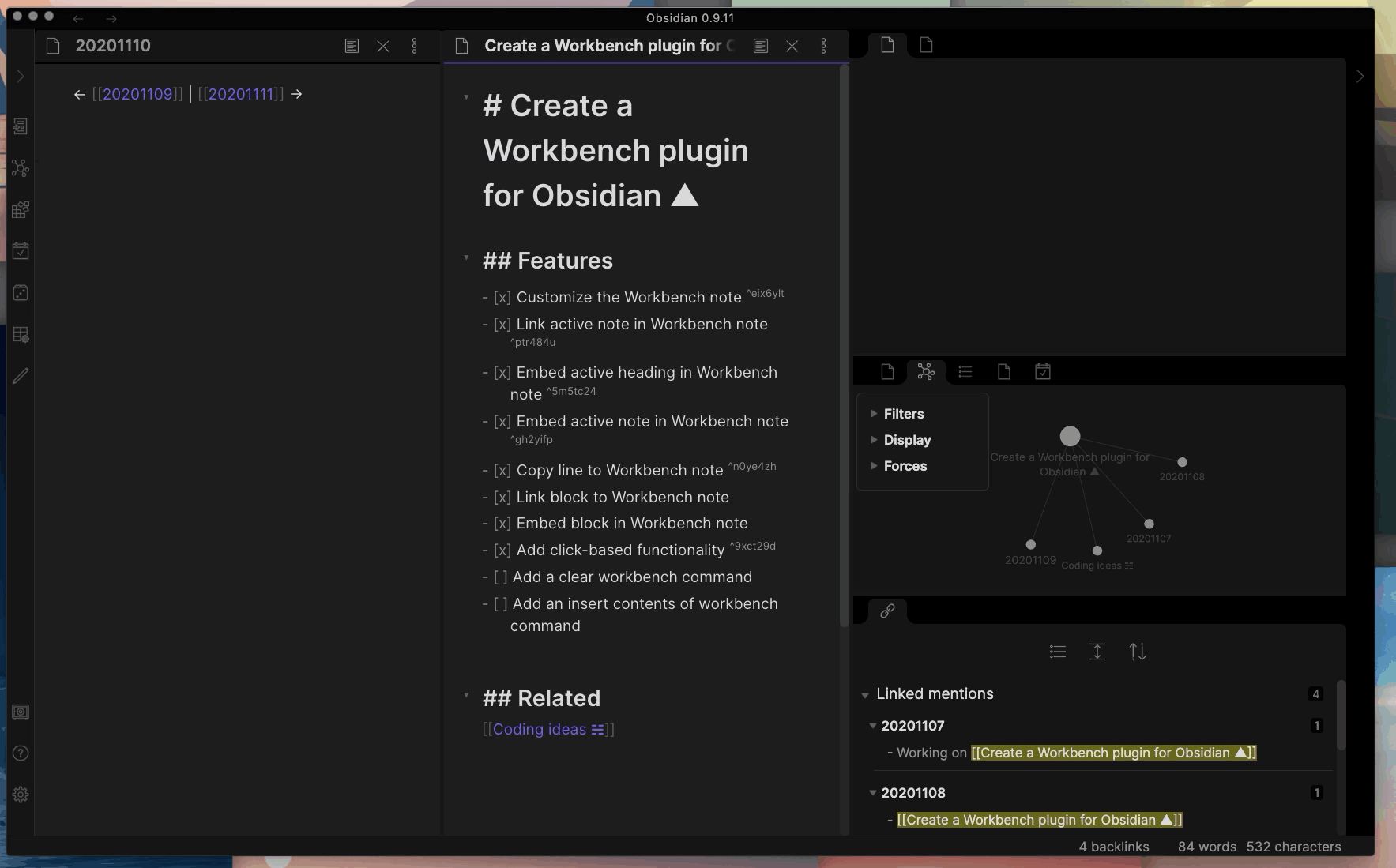Open the quick switcher from the ribbon
The image size is (1396, 868).
coord(21,126)
